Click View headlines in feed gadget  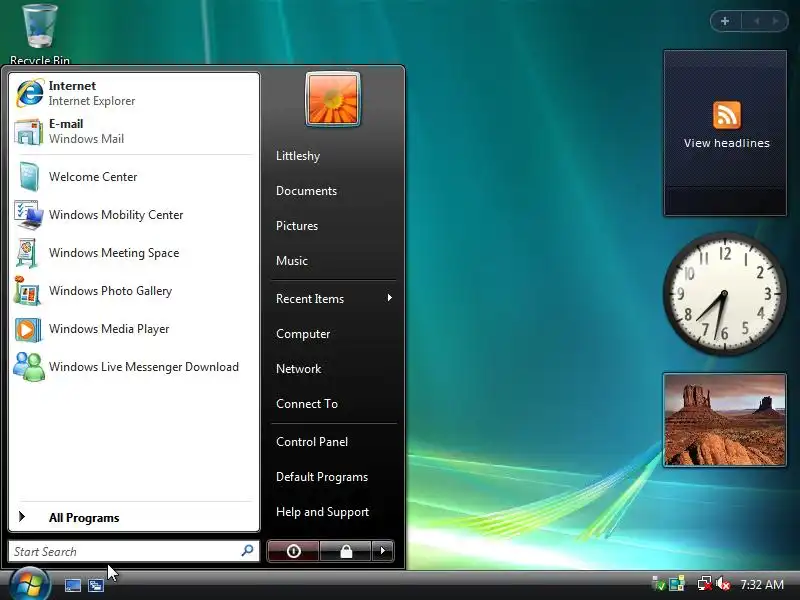727,143
